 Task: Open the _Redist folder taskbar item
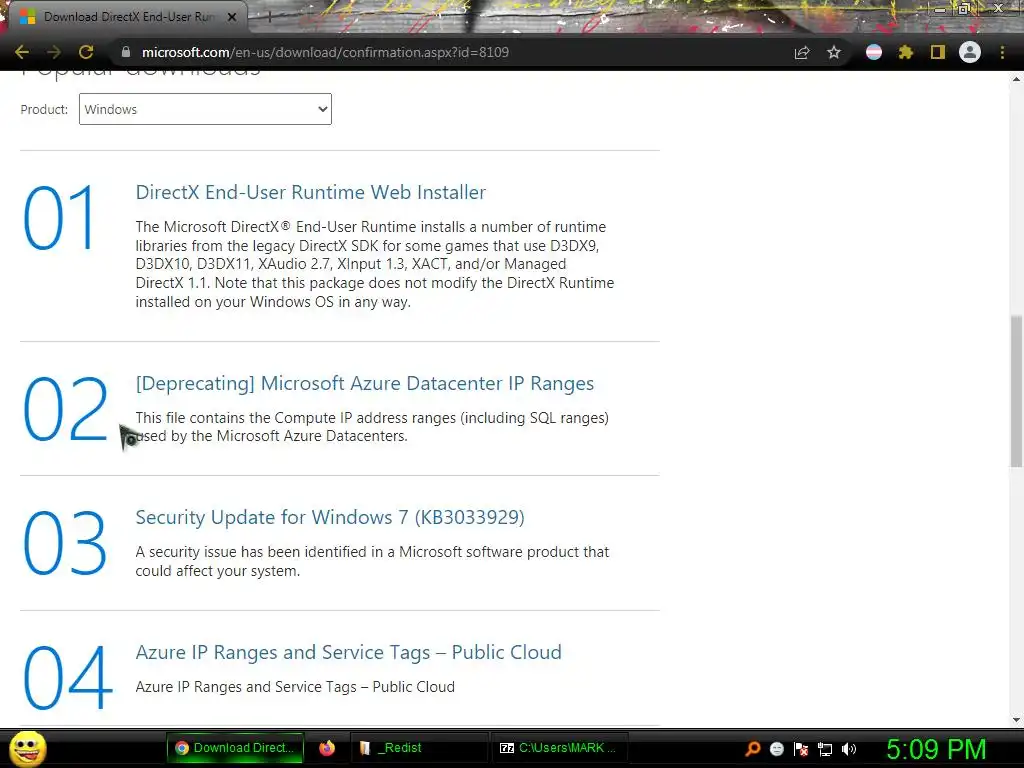(x=418, y=748)
